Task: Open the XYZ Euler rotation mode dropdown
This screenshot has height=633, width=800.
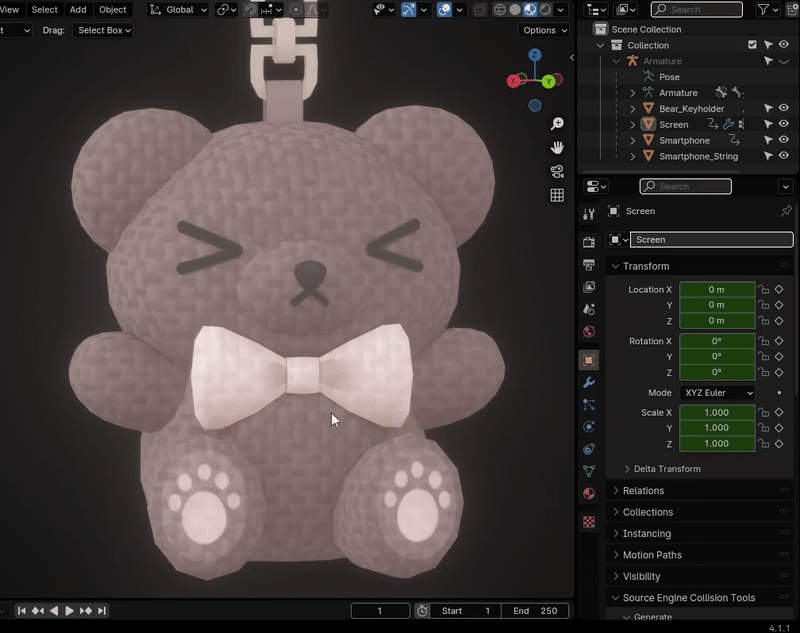Action: (x=717, y=393)
